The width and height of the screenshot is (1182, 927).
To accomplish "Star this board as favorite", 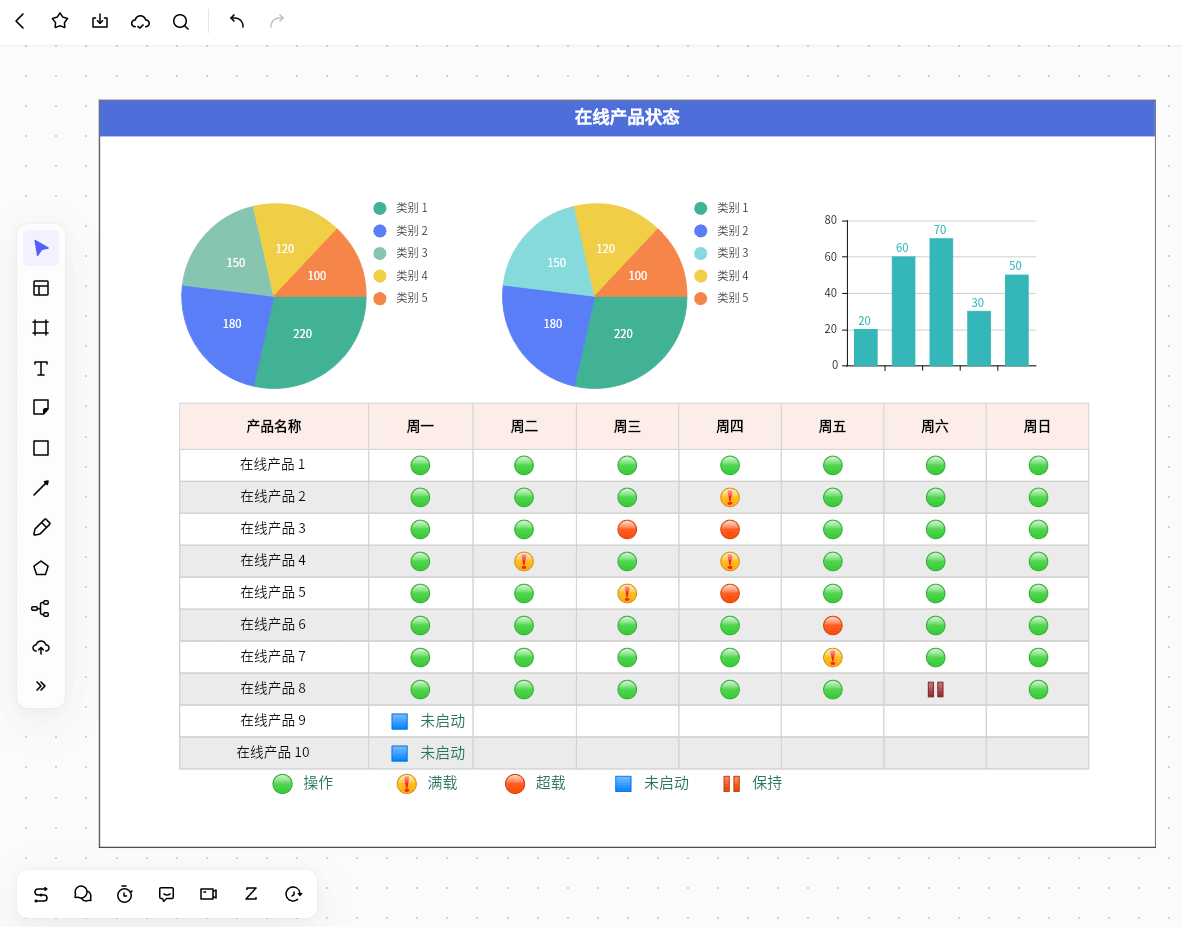I will tap(60, 21).
